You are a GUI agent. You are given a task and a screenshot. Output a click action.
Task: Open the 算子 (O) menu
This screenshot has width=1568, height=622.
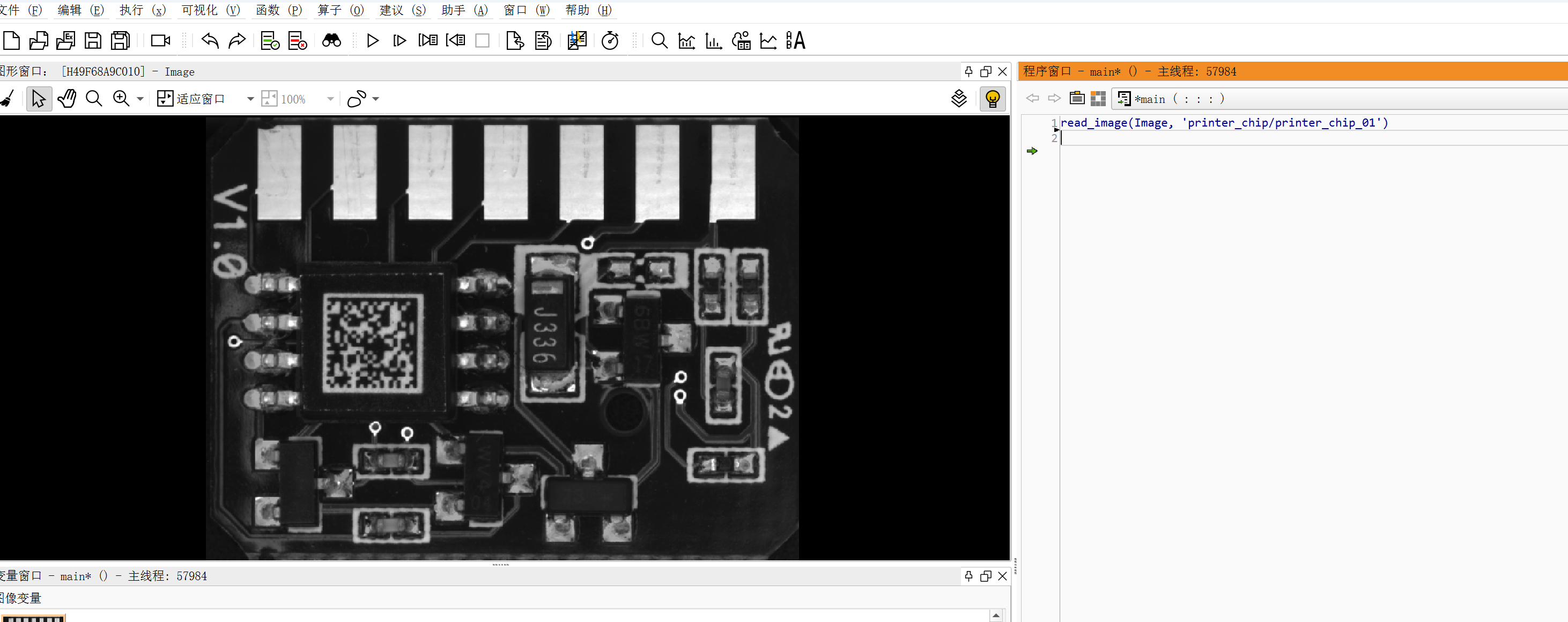tap(341, 10)
